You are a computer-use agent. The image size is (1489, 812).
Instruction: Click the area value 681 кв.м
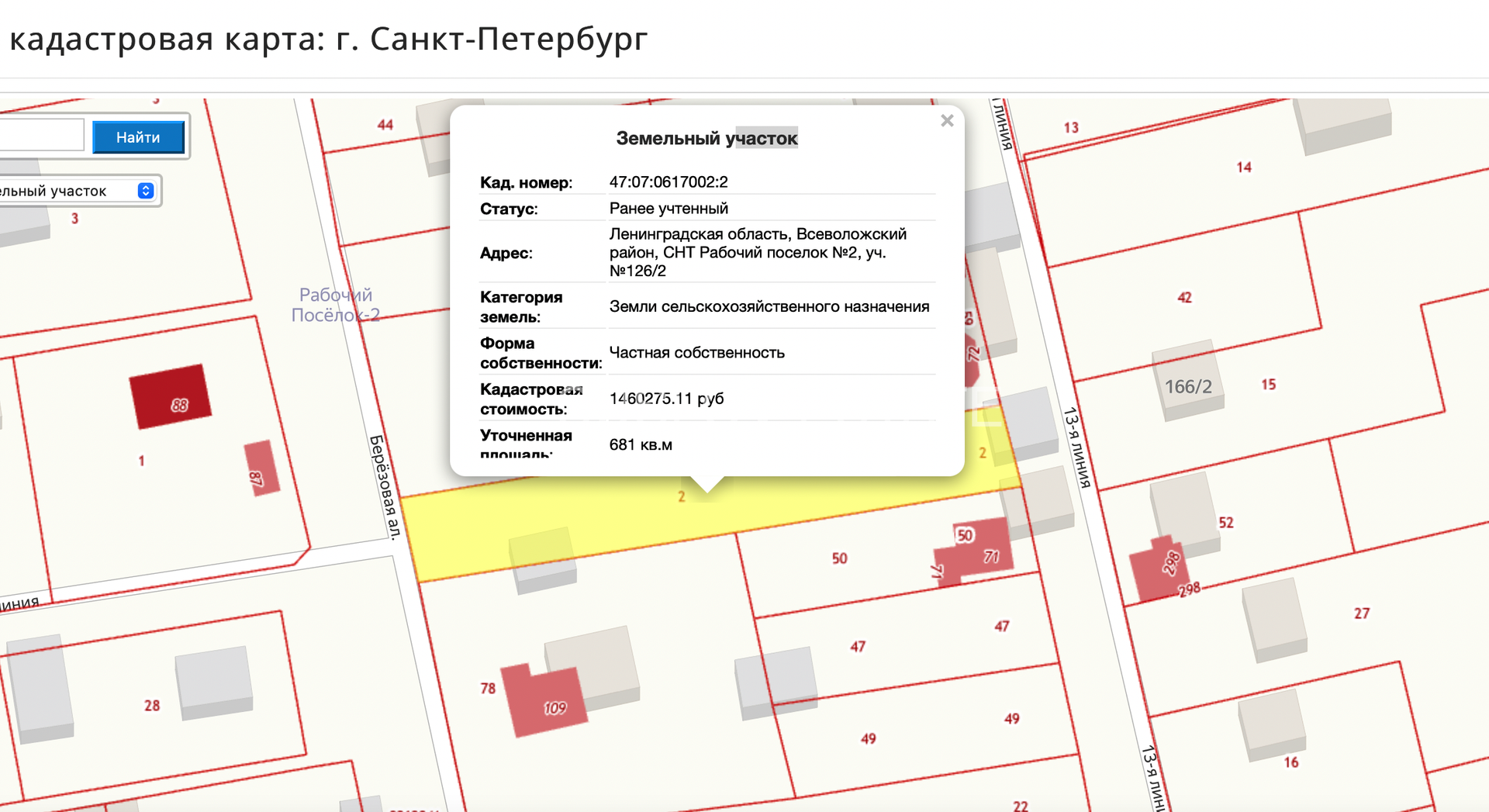pos(641,445)
